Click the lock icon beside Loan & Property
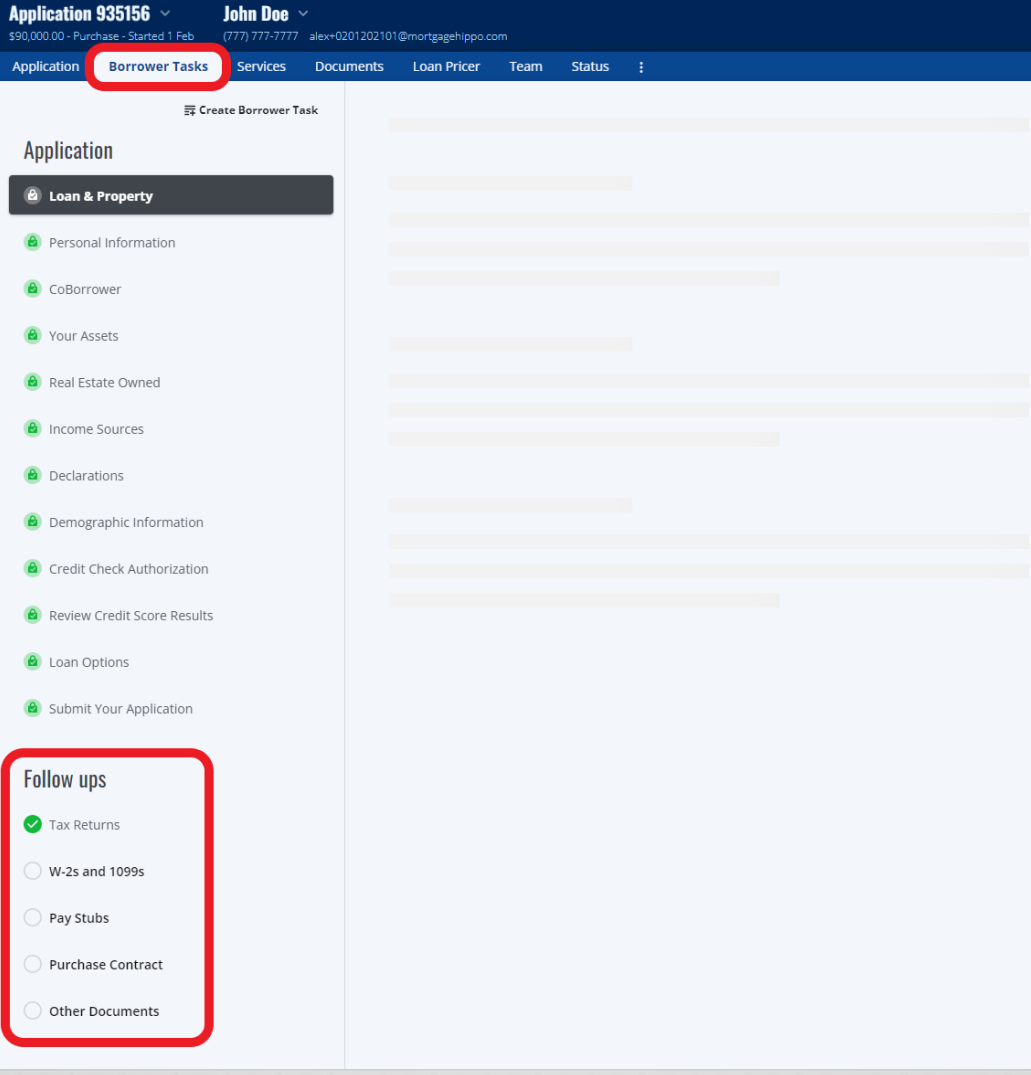Image resolution: width=1031 pixels, height=1075 pixels. (32, 195)
